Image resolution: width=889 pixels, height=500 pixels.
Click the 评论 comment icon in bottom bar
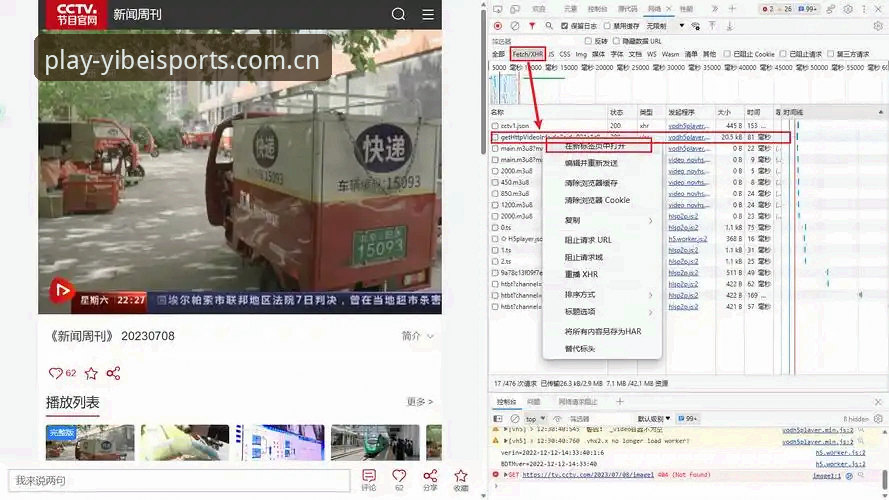click(369, 480)
